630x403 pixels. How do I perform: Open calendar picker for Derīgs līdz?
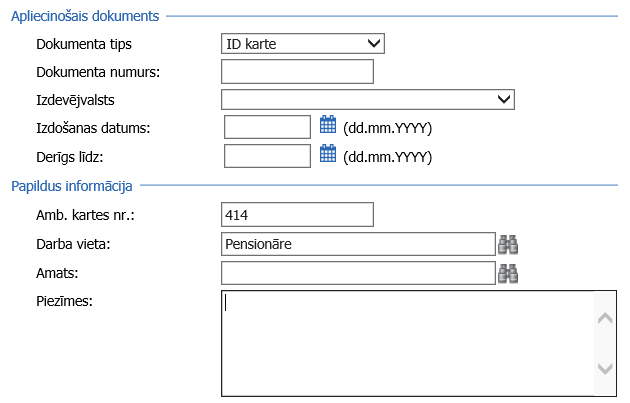tap(327, 154)
